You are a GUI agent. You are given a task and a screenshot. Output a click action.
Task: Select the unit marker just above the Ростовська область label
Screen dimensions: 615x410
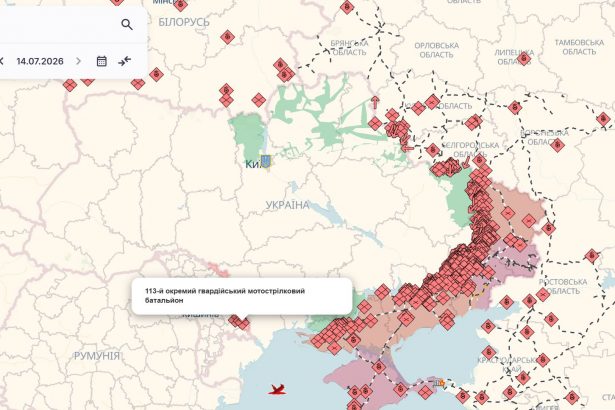(x=592, y=256)
